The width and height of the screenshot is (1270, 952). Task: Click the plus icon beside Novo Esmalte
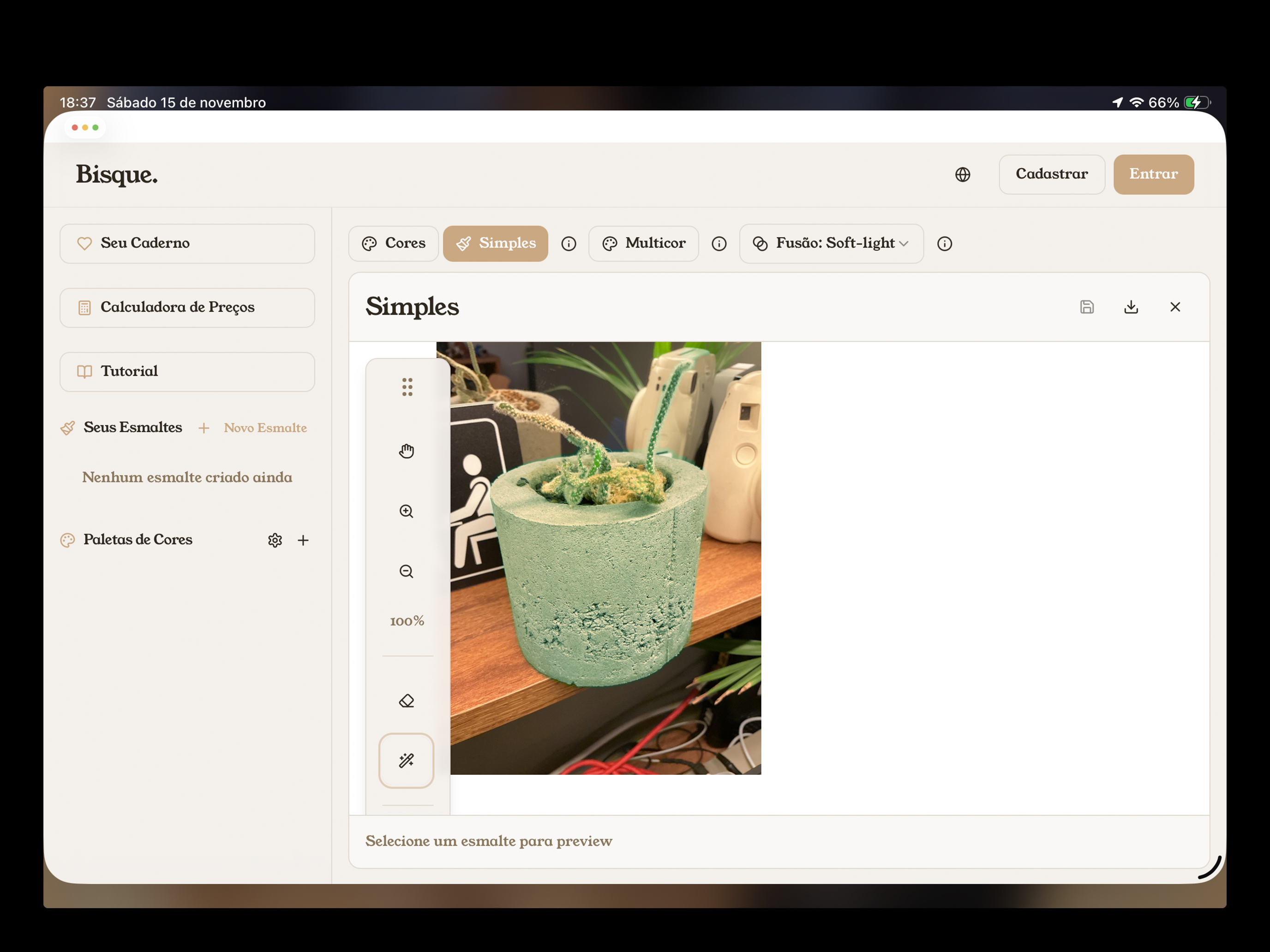204,428
